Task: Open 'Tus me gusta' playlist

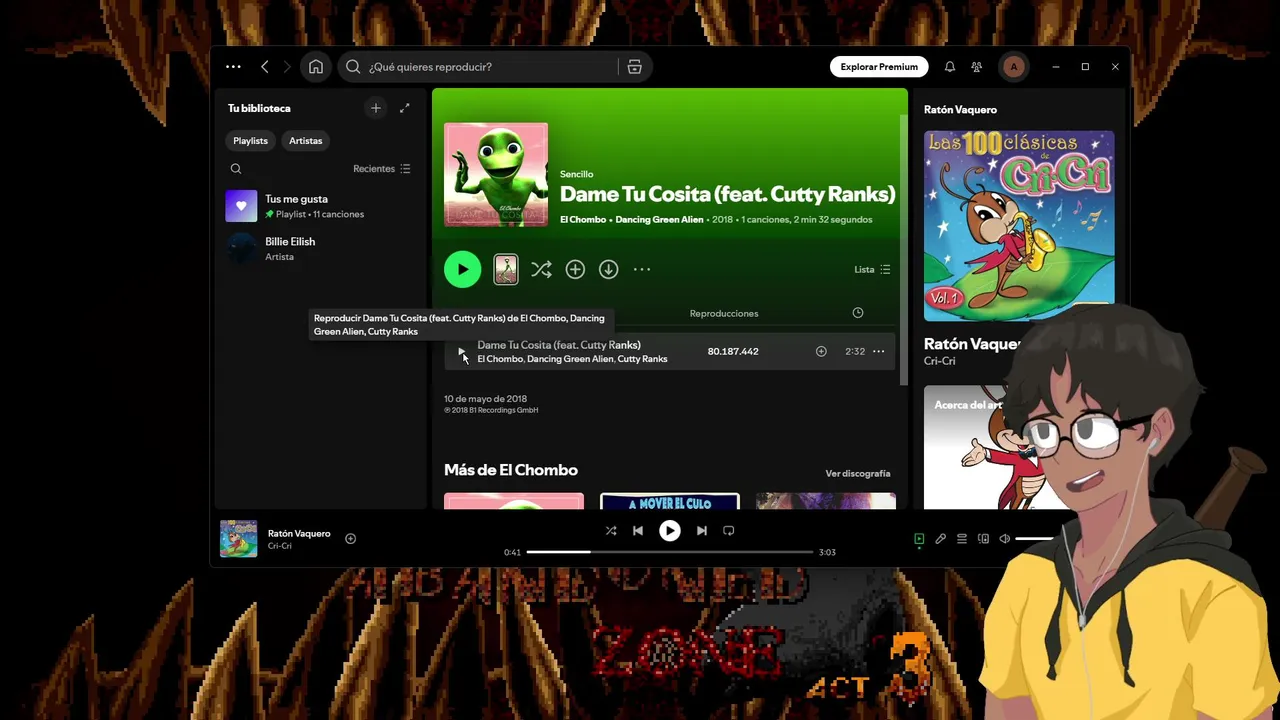Action: coord(320,206)
